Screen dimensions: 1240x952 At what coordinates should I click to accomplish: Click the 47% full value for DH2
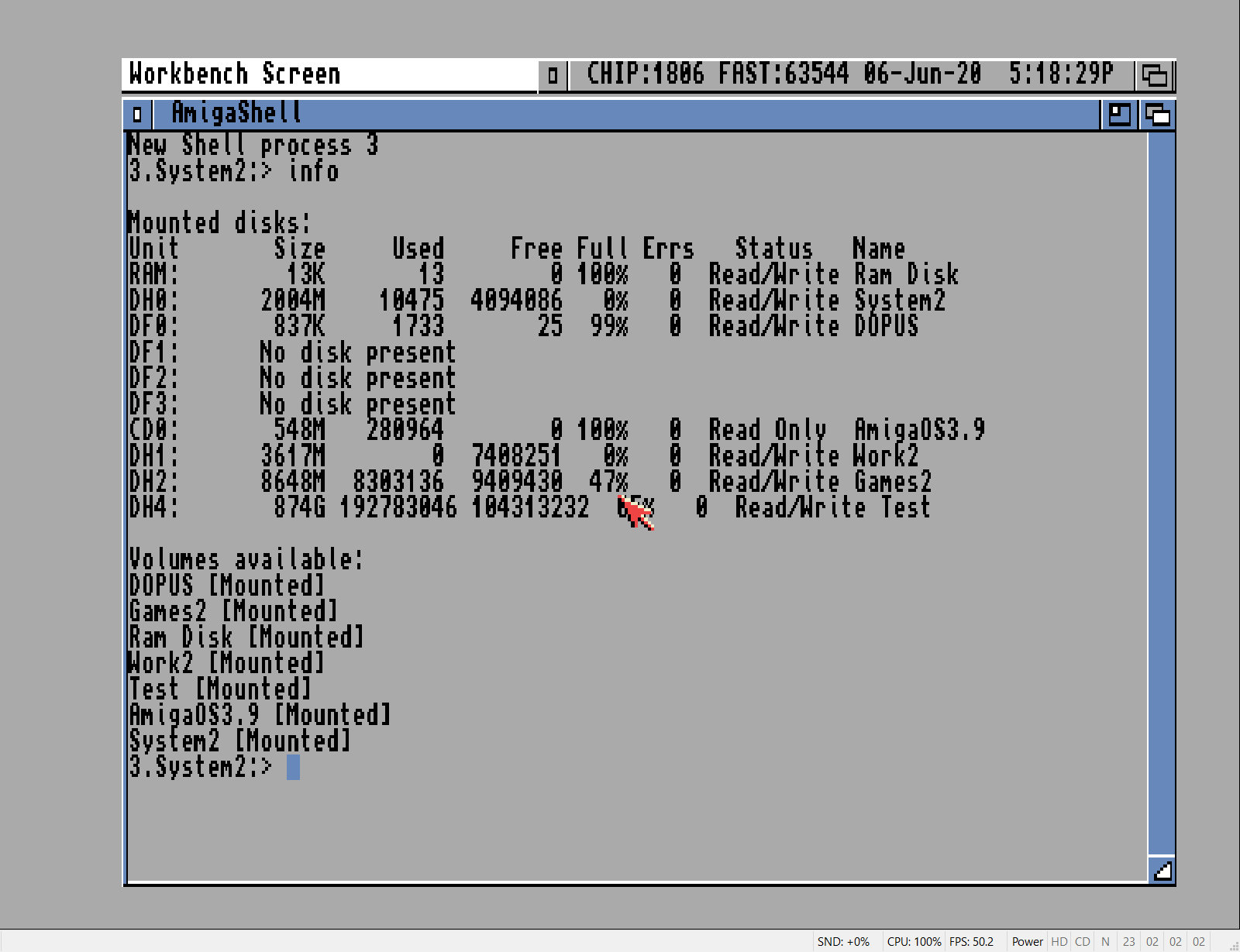point(609,481)
